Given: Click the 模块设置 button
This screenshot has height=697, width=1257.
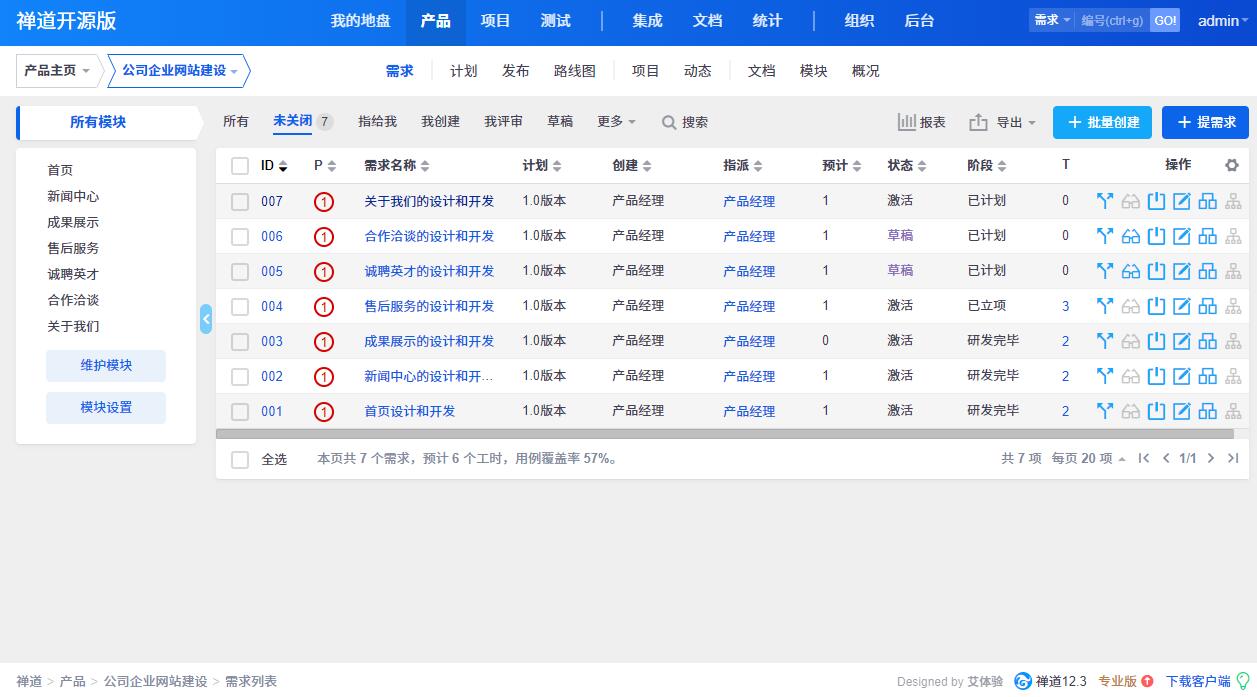Looking at the screenshot, I should tap(106, 408).
